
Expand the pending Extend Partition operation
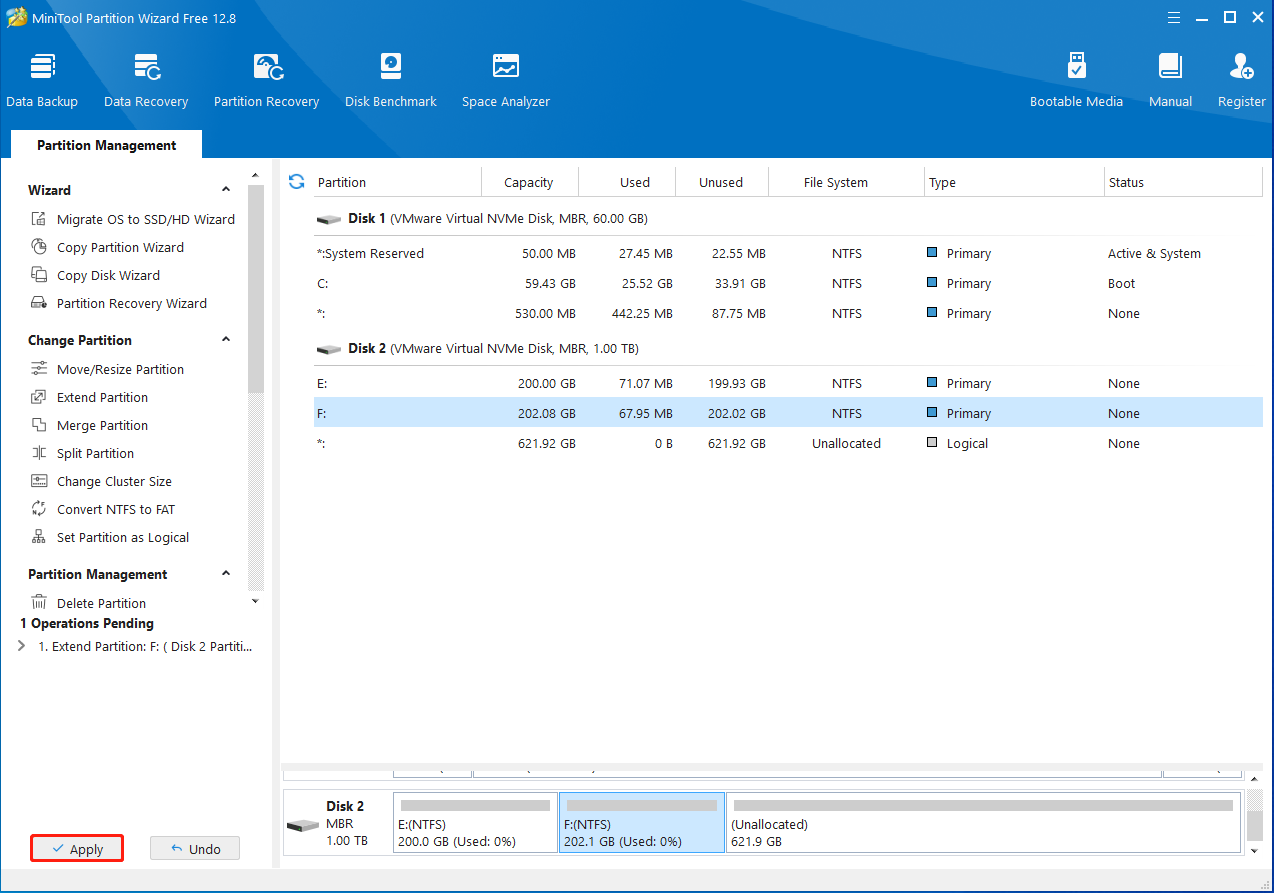tap(22, 646)
